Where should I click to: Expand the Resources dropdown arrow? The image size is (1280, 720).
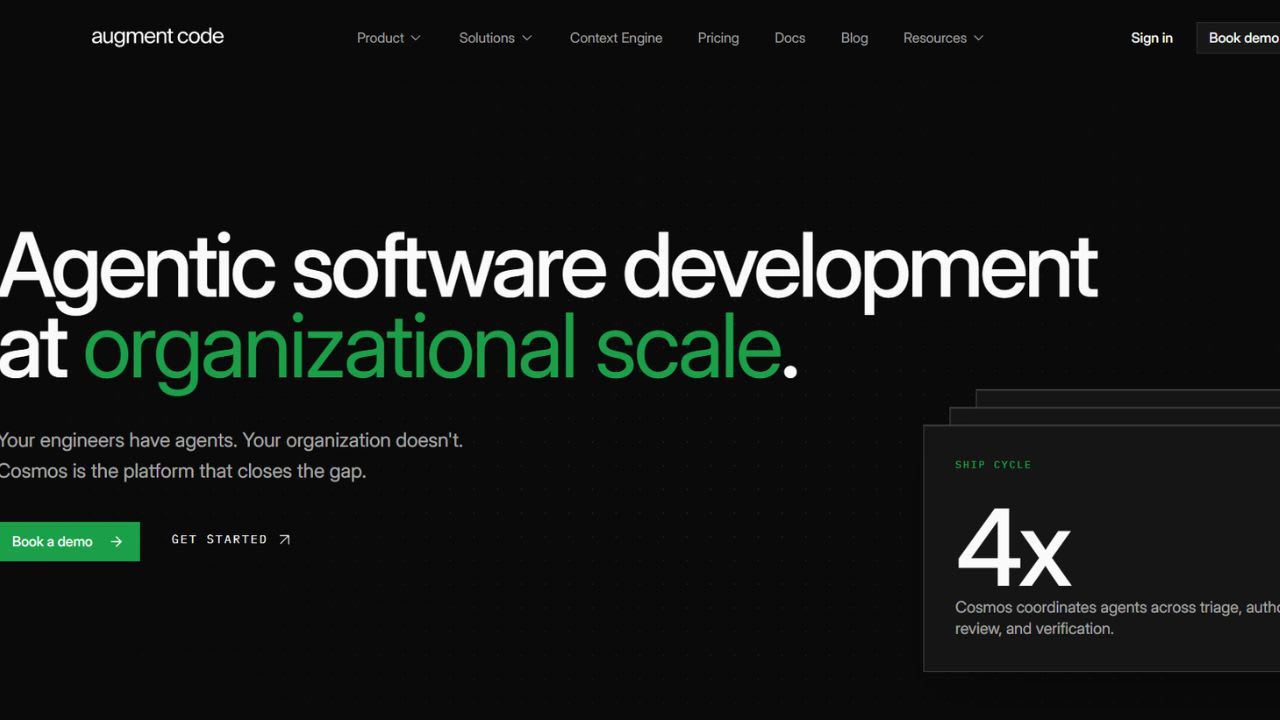(x=979, y=38)
